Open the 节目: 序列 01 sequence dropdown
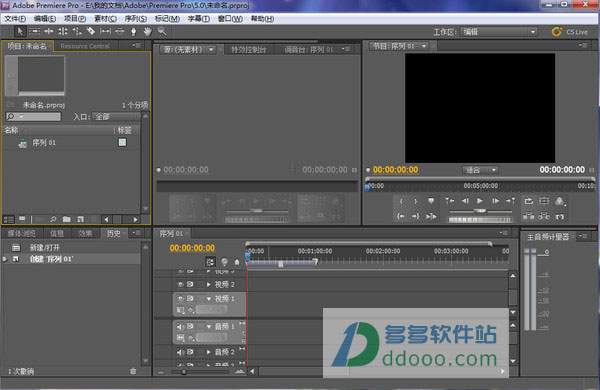 coord(424,46)
